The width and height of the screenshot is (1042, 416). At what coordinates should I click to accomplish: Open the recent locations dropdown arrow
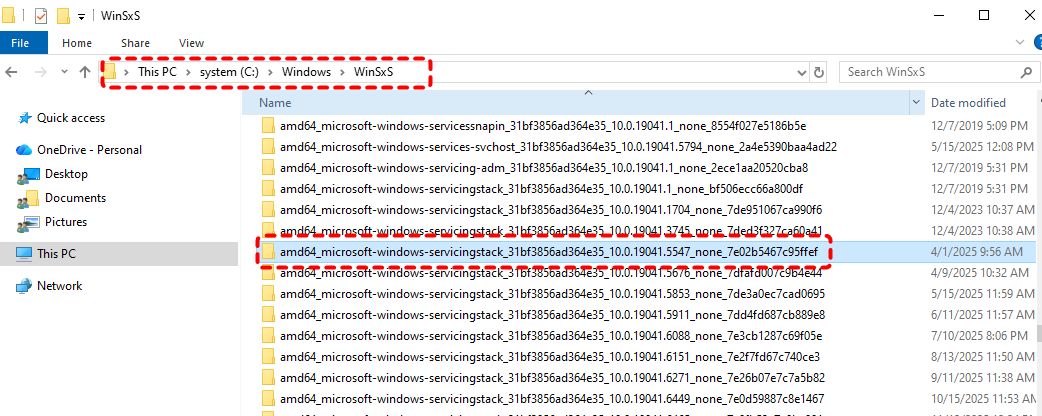point(63,73)
